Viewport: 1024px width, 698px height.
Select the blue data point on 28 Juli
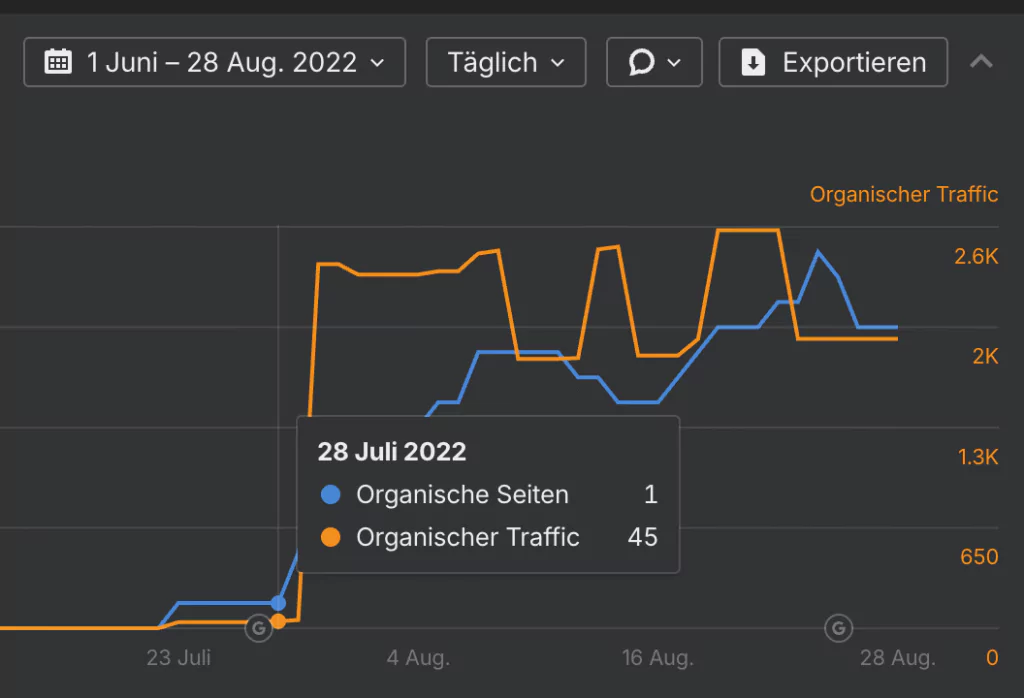coord(277,602)
